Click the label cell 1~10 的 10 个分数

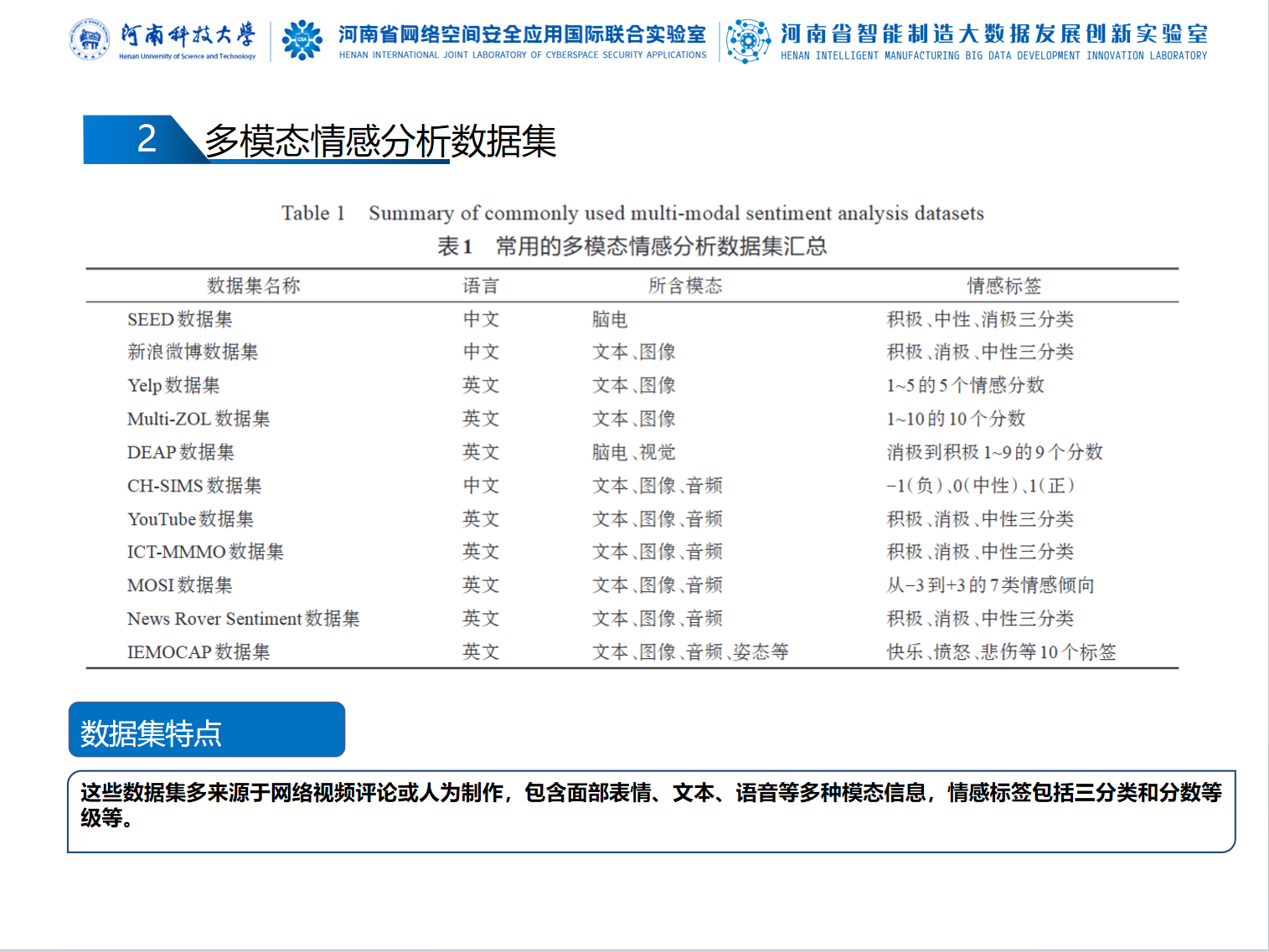coord(956,419)
